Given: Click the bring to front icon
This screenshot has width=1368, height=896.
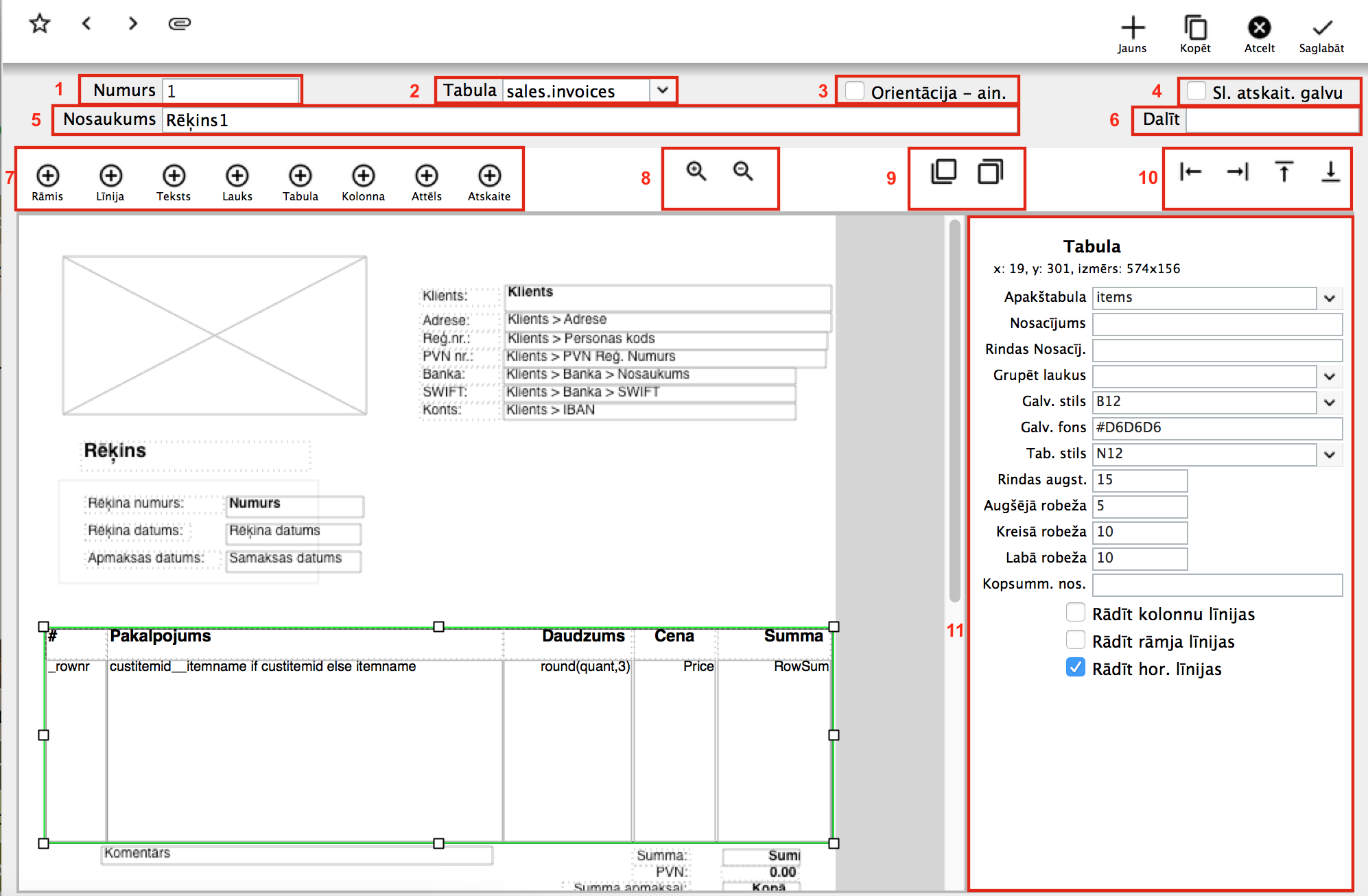Looking at the screenshot, I should (x=944, y=172).
